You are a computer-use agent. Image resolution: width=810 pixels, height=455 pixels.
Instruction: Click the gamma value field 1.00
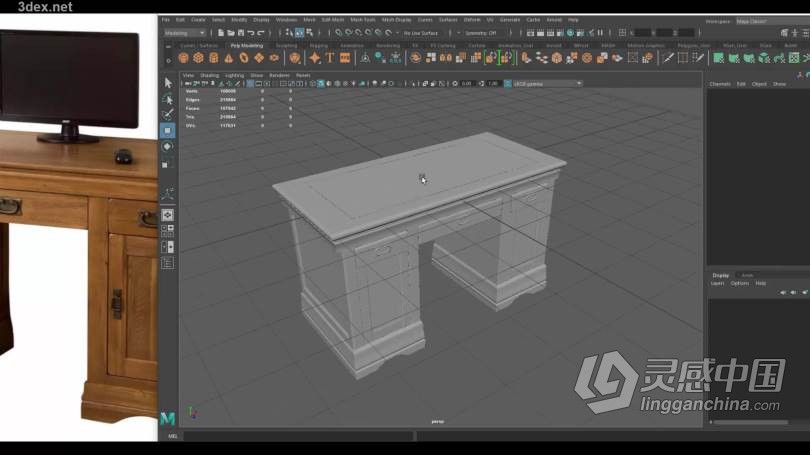pyautogui.click(x=493, y=83)
